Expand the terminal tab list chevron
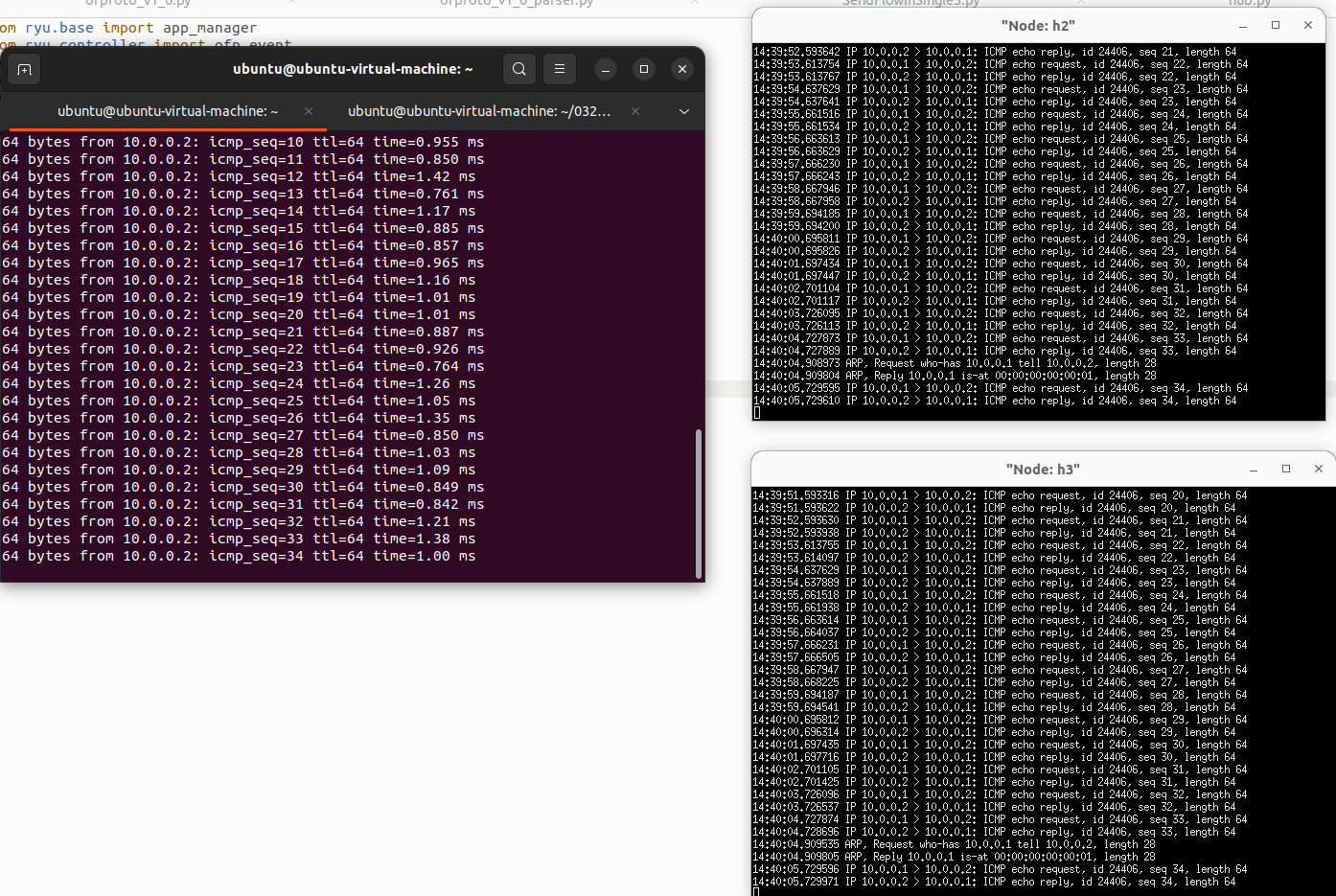The height and width of the screenshot is (896, 1336). 684,111
